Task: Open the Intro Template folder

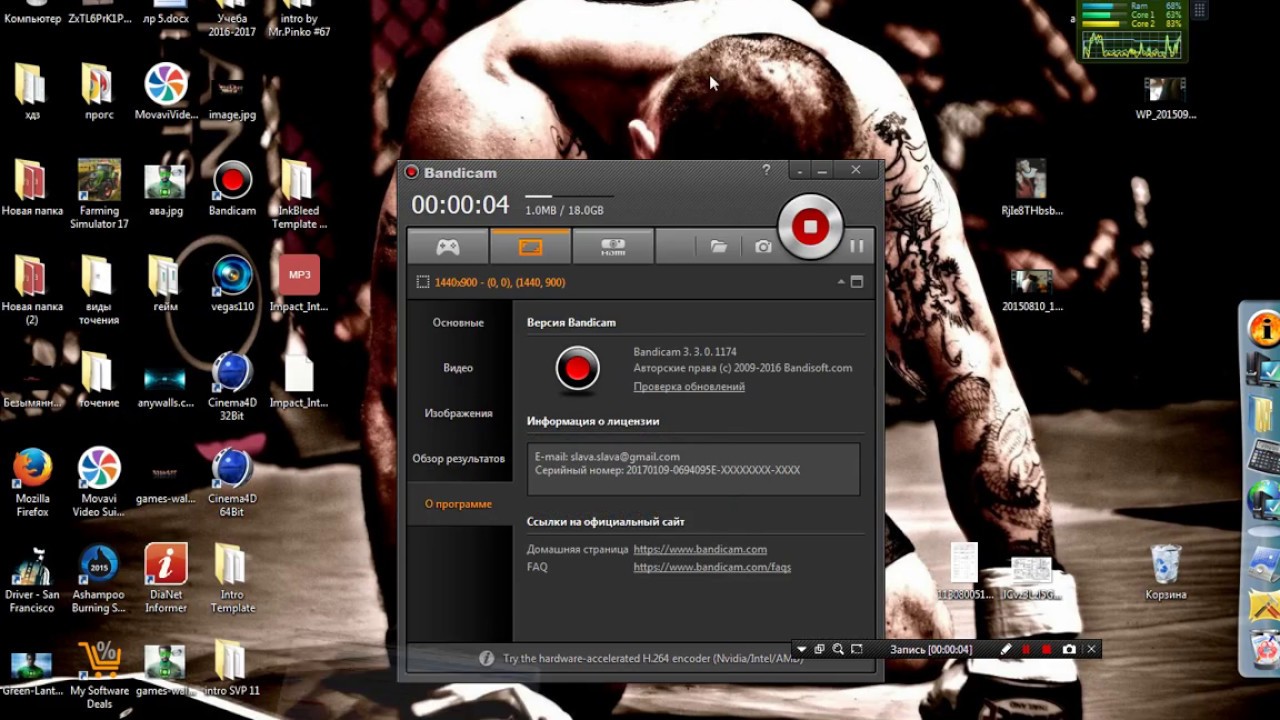Action: pos(232,579)
